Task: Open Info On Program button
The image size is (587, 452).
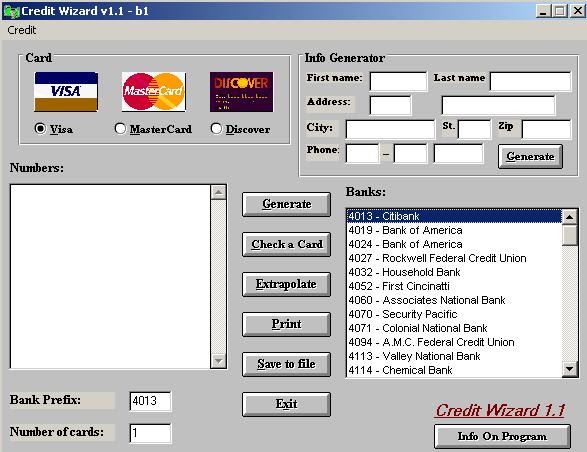Action: click(502, 436)
